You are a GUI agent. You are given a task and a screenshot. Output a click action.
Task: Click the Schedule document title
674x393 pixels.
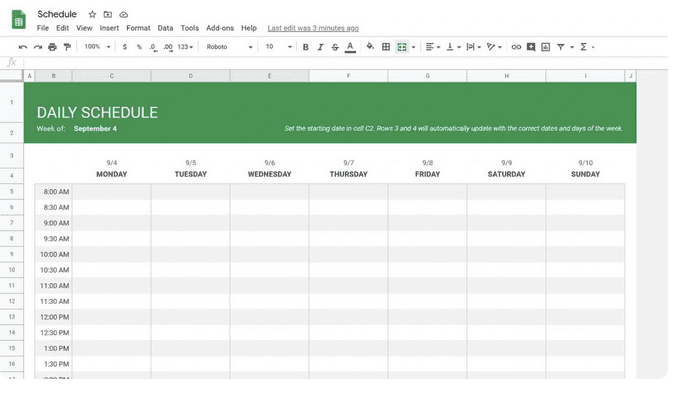[x=57, y=14]
